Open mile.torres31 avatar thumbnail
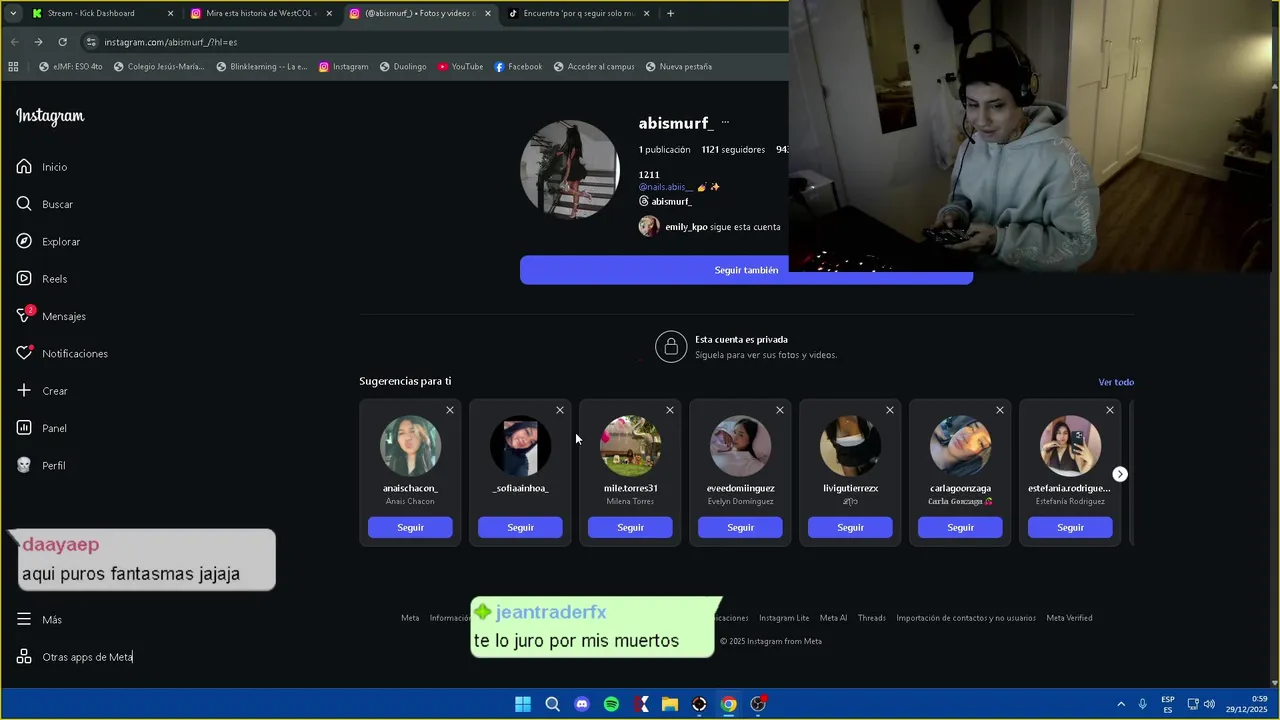This screenshot has height=720, width=1280. click(x=630, y=445)
